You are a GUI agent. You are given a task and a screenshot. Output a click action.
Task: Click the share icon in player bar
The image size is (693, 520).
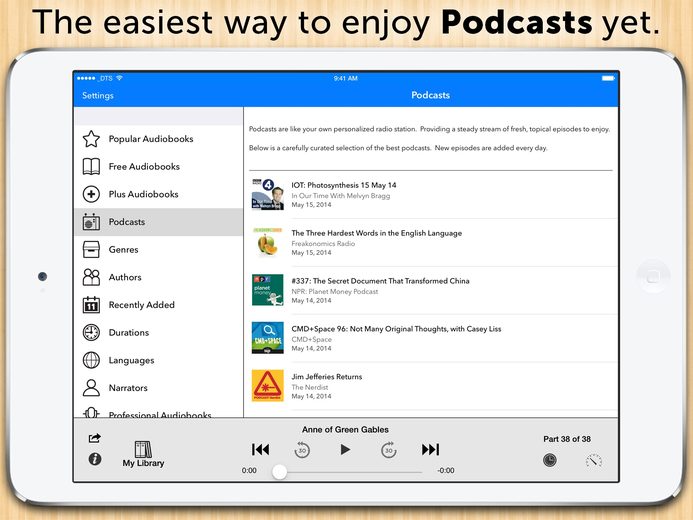95,438
